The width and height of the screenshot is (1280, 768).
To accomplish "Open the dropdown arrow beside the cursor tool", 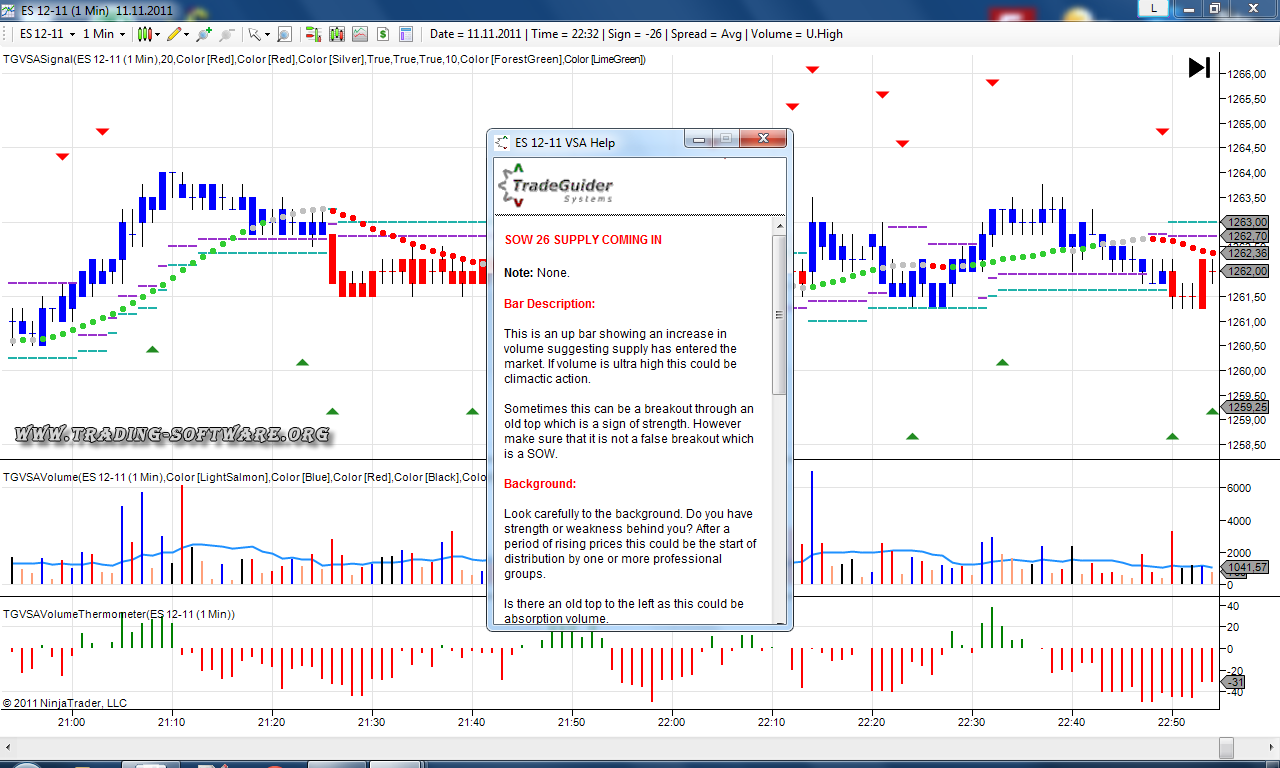I will tap(267, 34).
